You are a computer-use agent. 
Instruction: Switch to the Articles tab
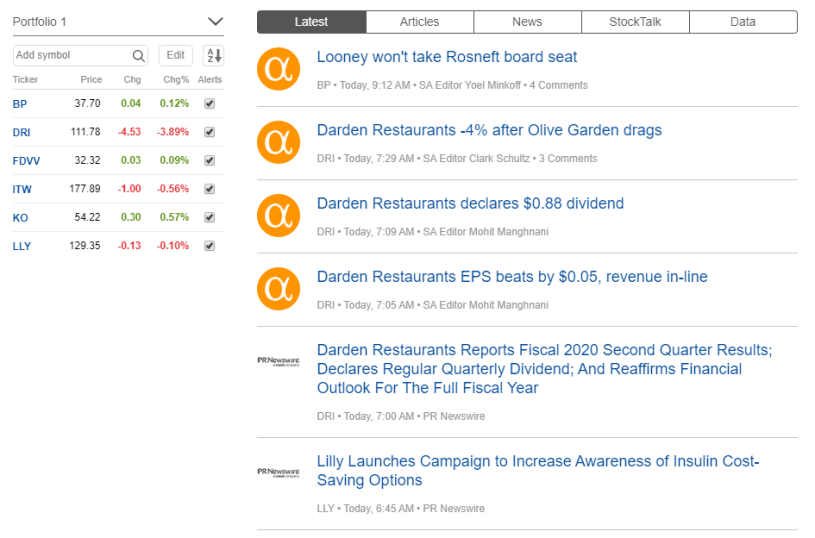tap(419, 22)
